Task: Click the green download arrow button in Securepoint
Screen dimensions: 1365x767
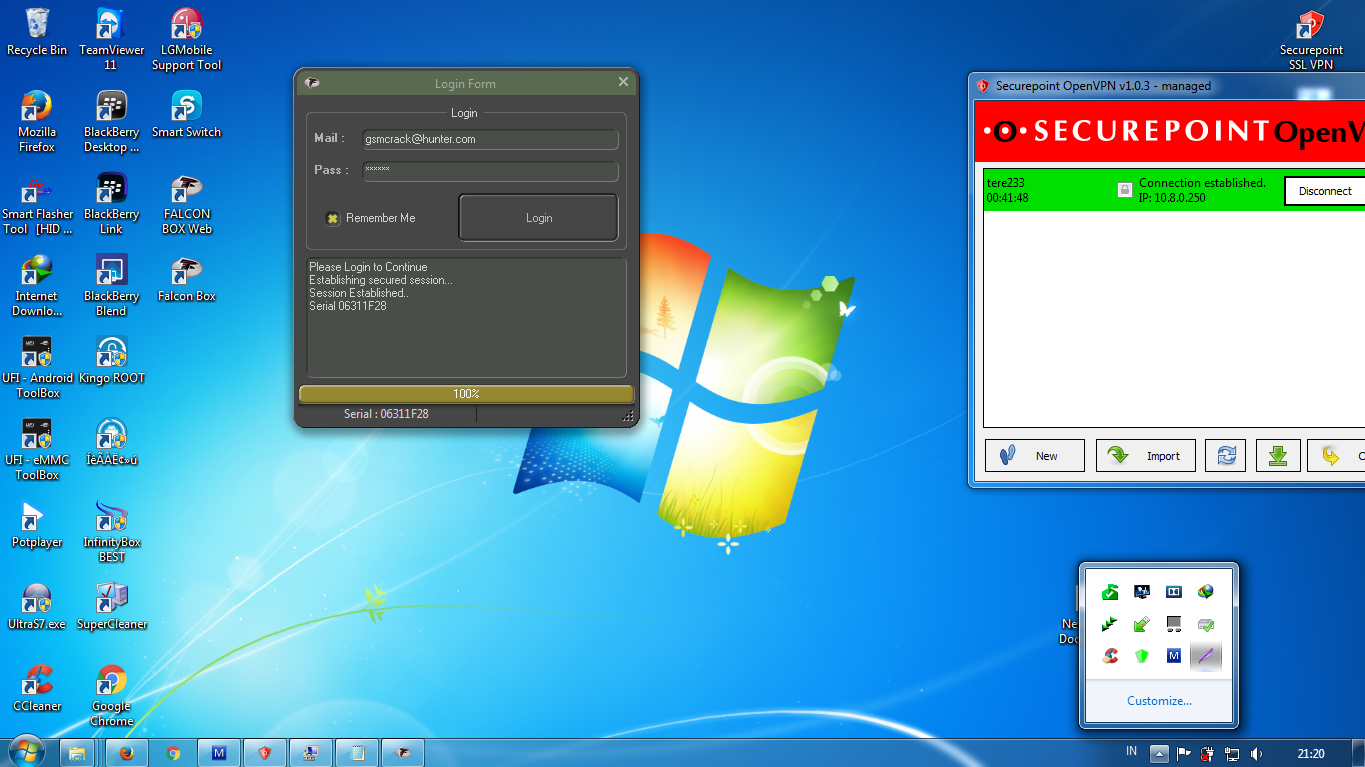Action: tap(1278, 456)
